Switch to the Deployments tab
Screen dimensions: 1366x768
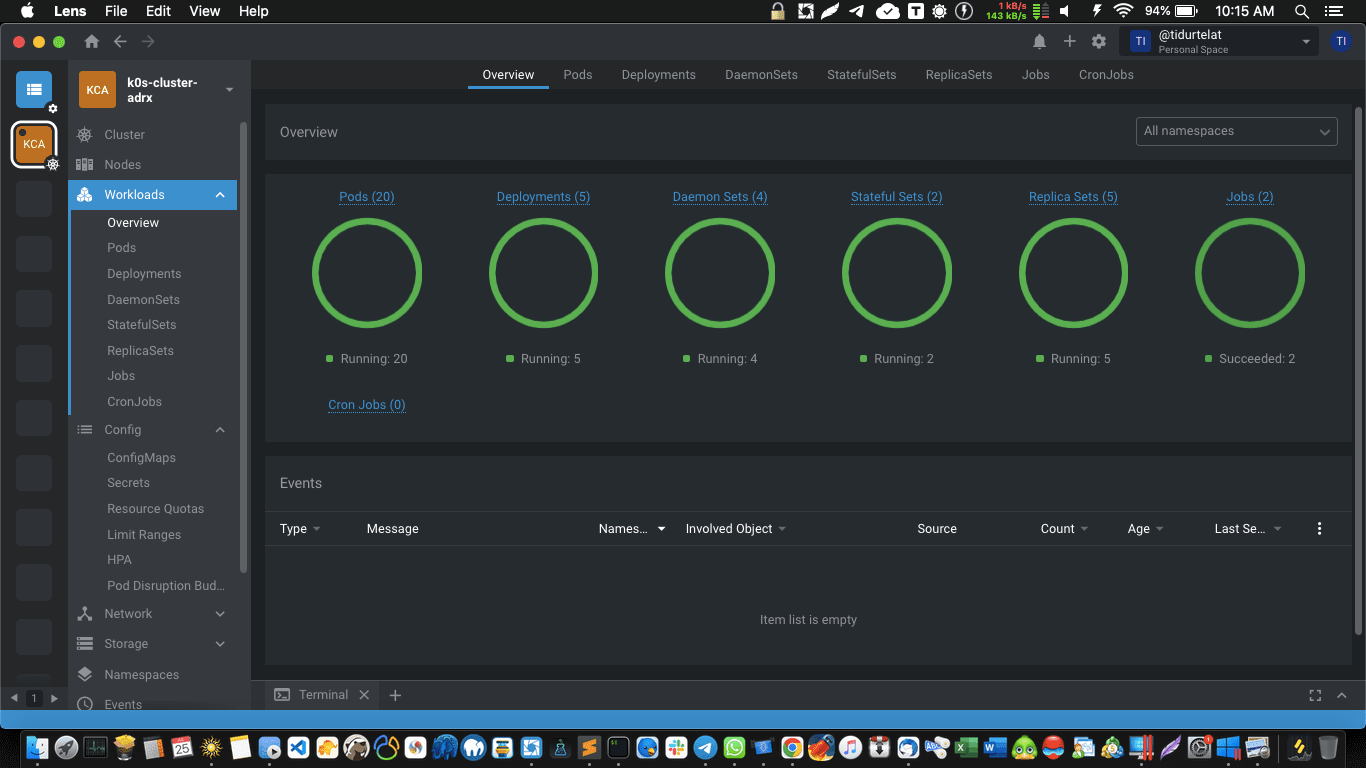pos(659,75)
